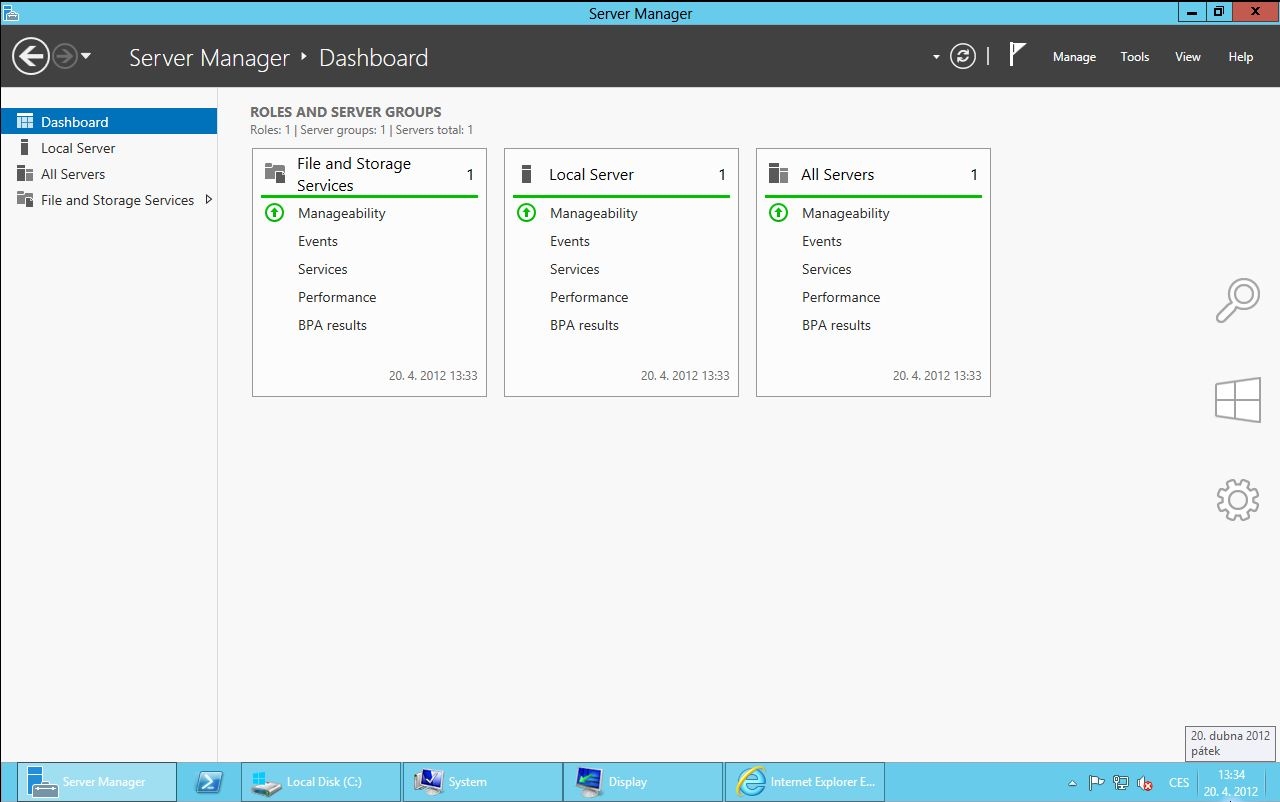Click the Action Center flag tray icon
This screenshot has width=1280, height=802.
click(1097, 783)
